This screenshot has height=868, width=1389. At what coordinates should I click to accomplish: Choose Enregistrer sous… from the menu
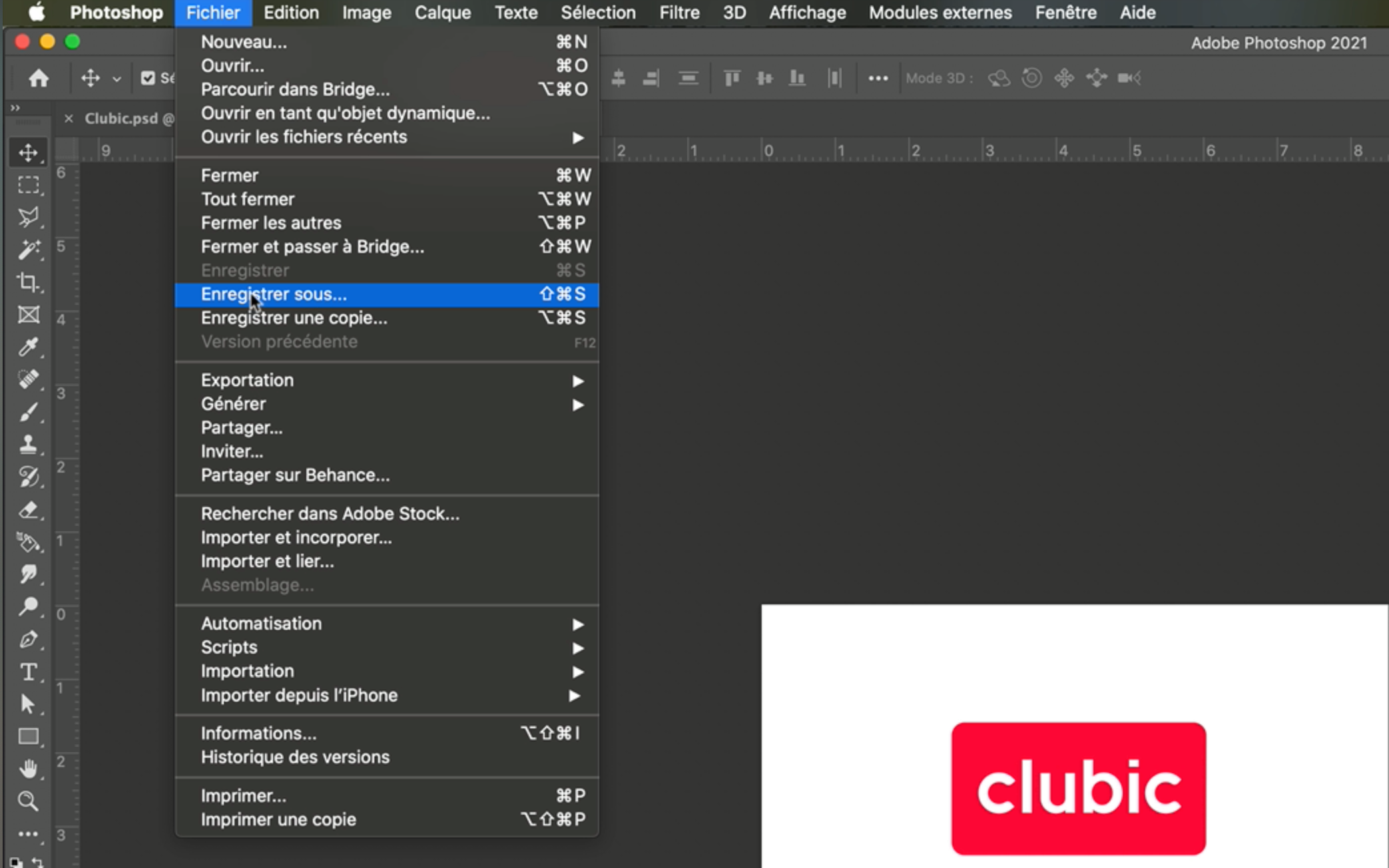coord(274,294)
